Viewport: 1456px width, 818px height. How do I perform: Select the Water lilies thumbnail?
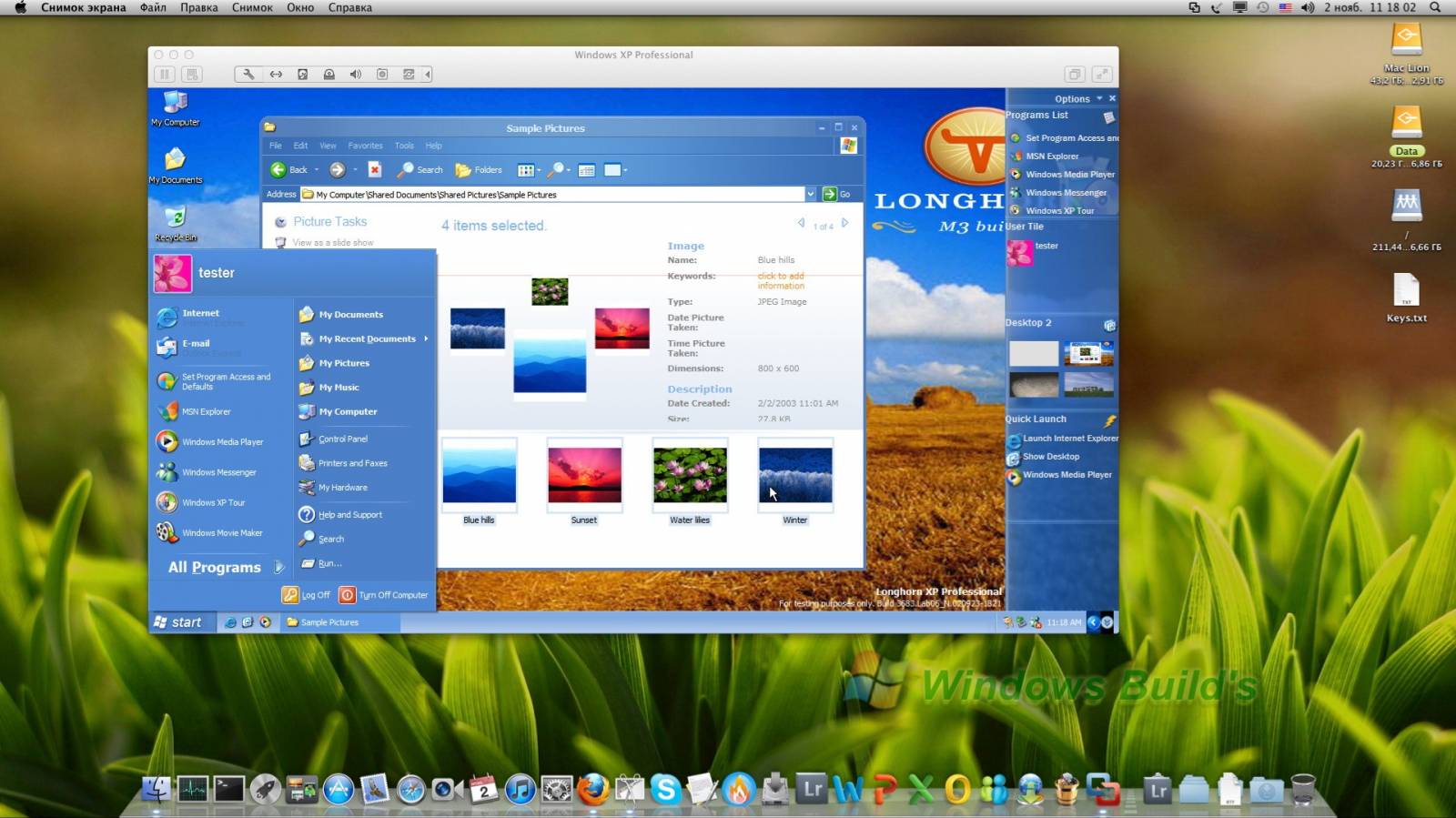690,481
